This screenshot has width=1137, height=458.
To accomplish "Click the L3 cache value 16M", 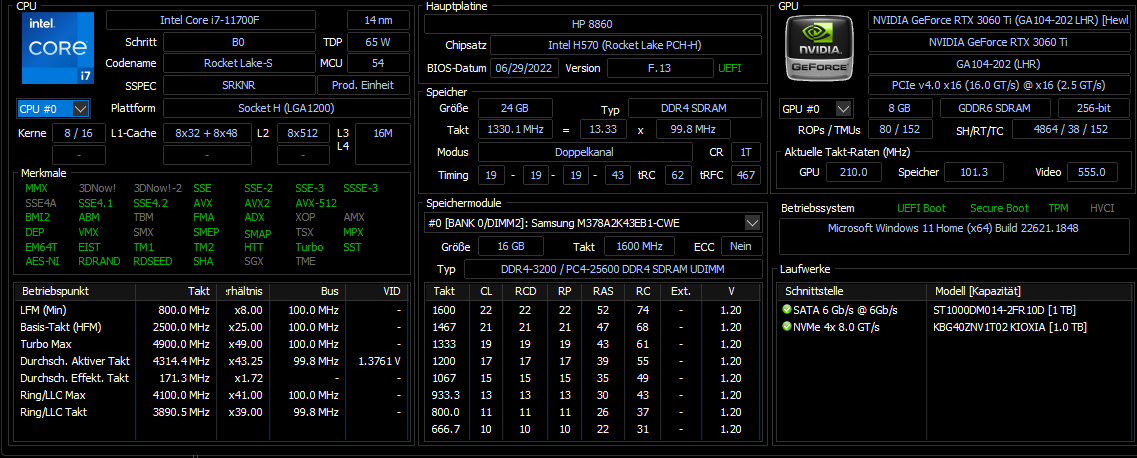I will point(383,133).
